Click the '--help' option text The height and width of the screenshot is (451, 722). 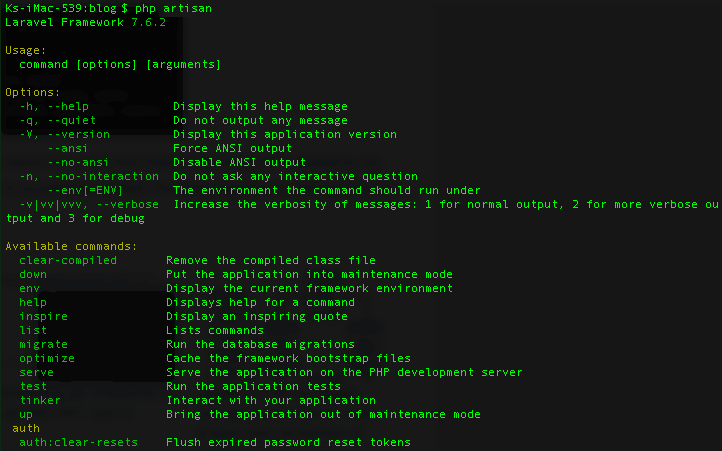click(69, 106)
